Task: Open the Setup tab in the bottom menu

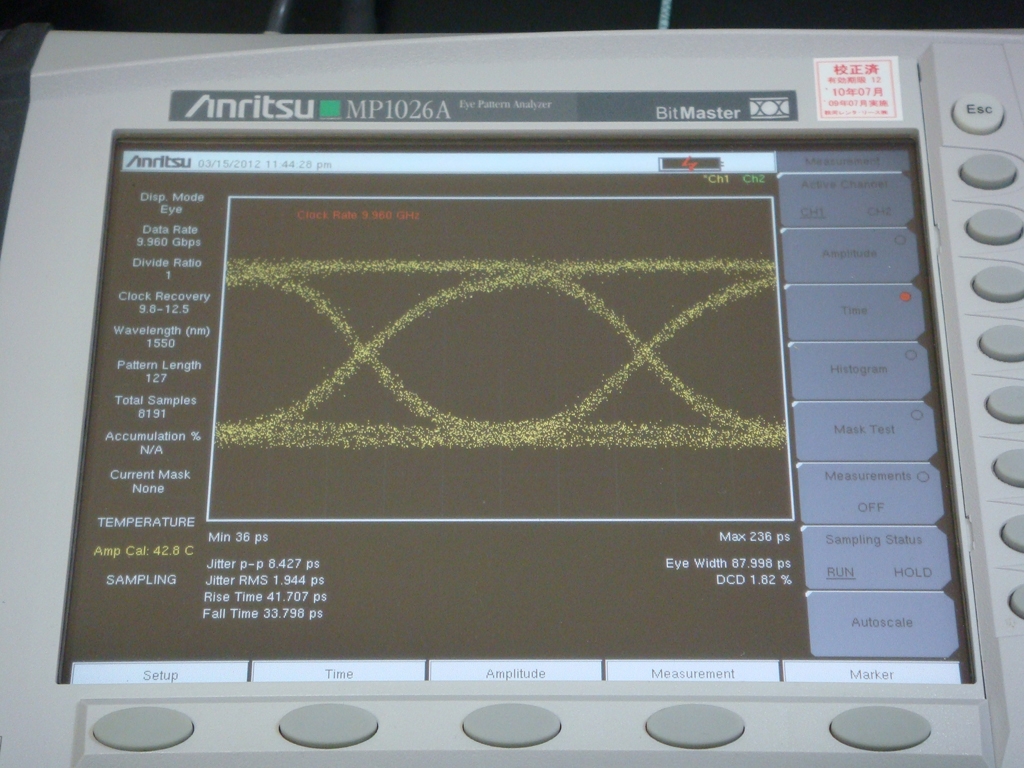Action: pos(160,675)
